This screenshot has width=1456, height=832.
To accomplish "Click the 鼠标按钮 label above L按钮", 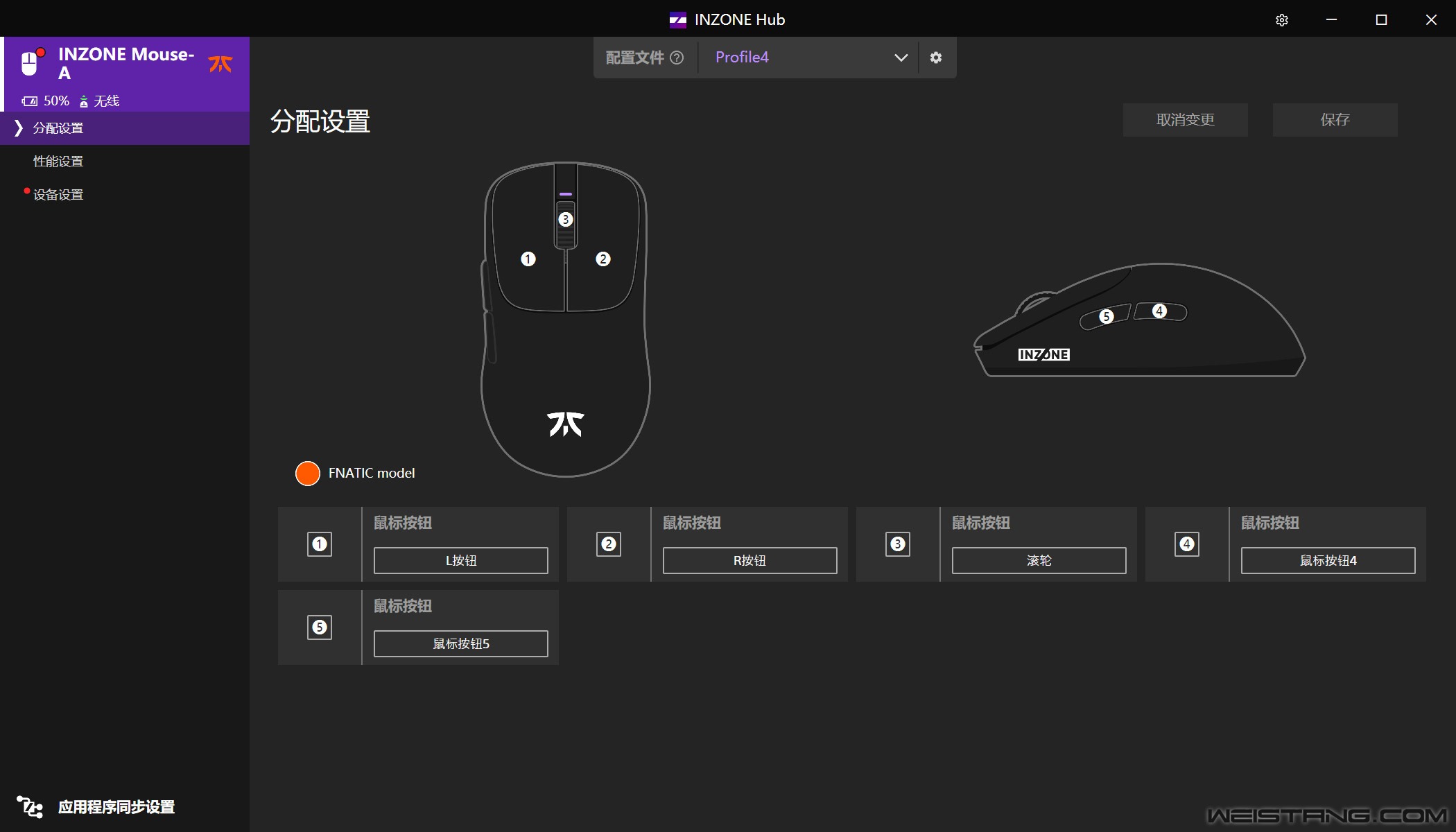I will (x=403, y=523).
